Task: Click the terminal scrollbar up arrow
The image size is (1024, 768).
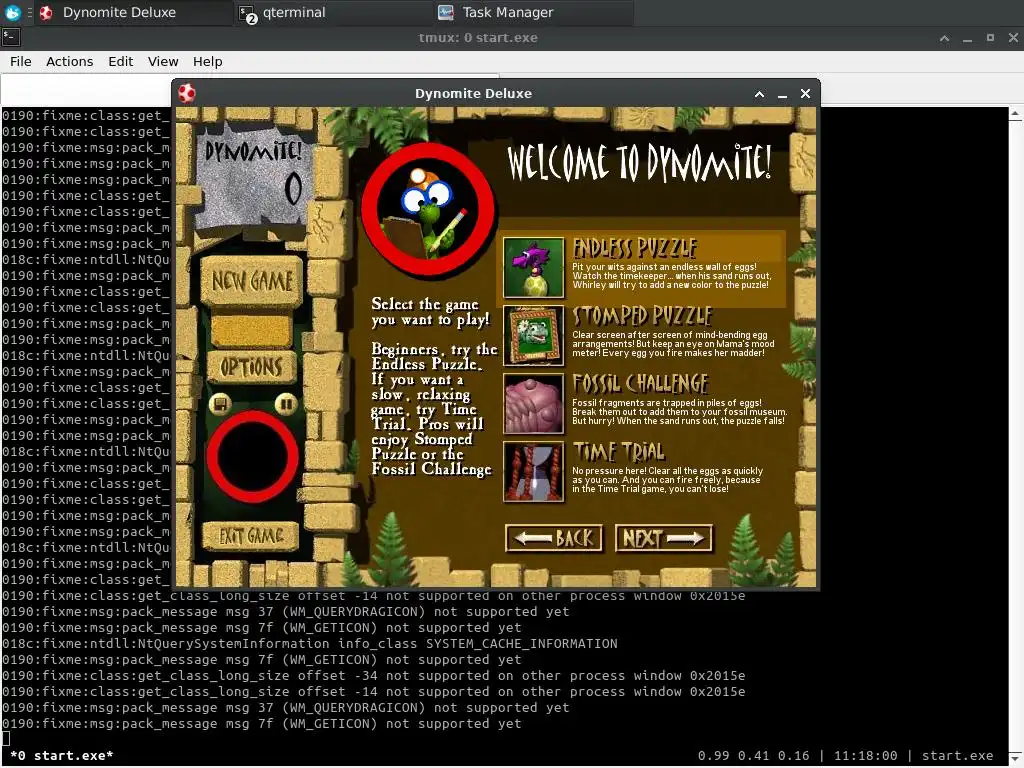Action: (x=1016, y=114)
